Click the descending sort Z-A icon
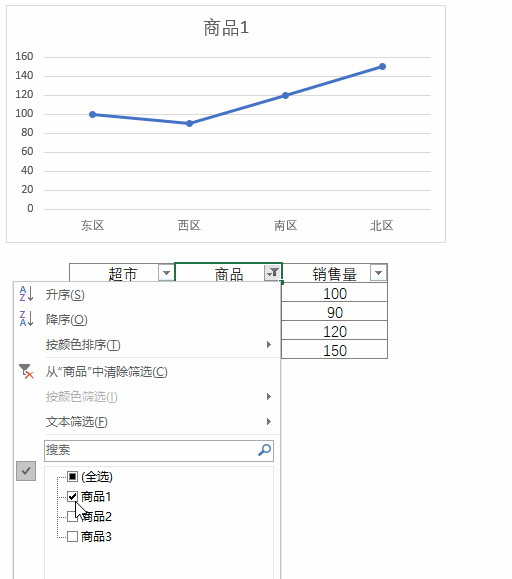This screenshot has width=512, height=579. pyautogui.click(x=26, y=319)
